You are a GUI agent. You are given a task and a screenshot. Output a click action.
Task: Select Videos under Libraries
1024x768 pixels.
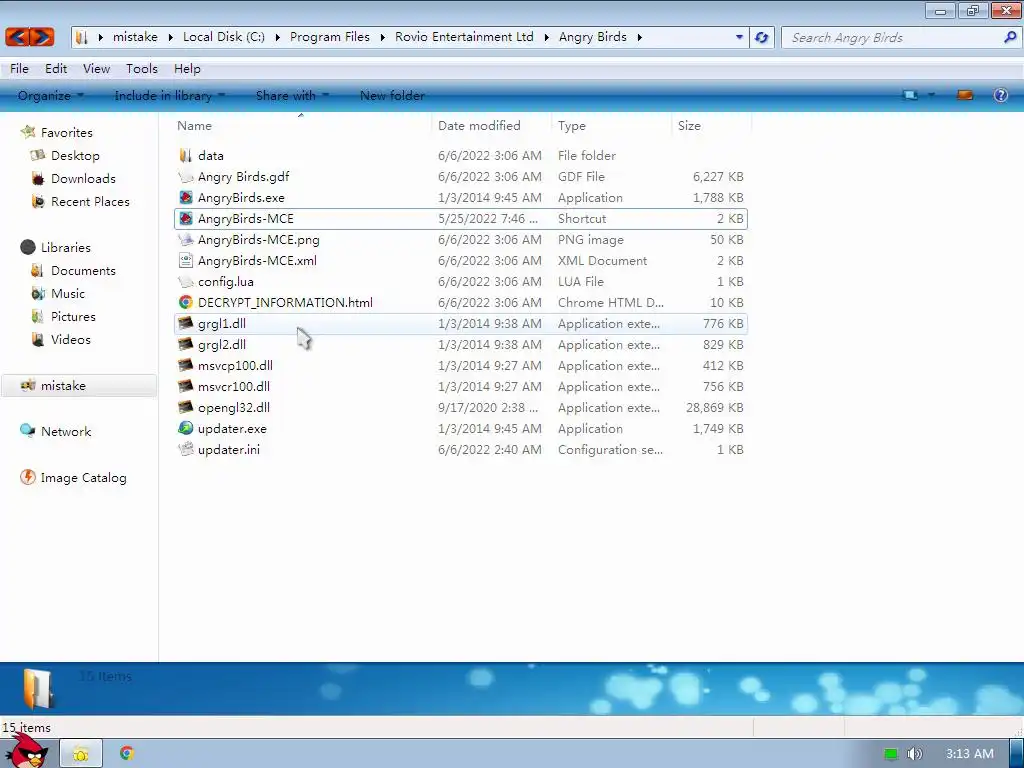point(71,339)
